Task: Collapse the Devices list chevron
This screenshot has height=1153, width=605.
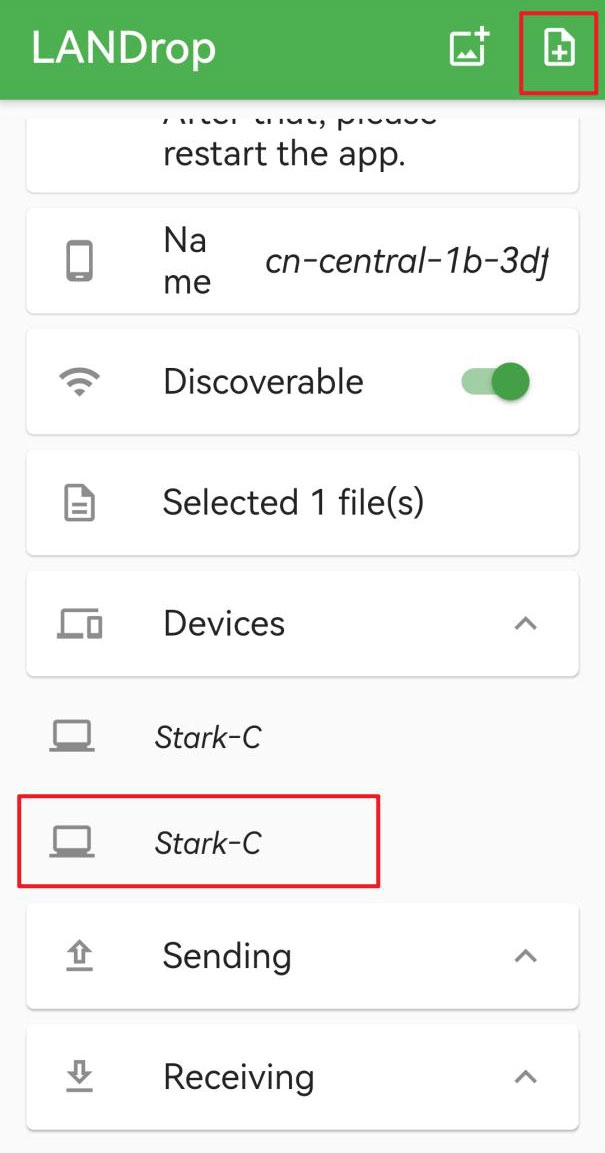Action: 525,624
